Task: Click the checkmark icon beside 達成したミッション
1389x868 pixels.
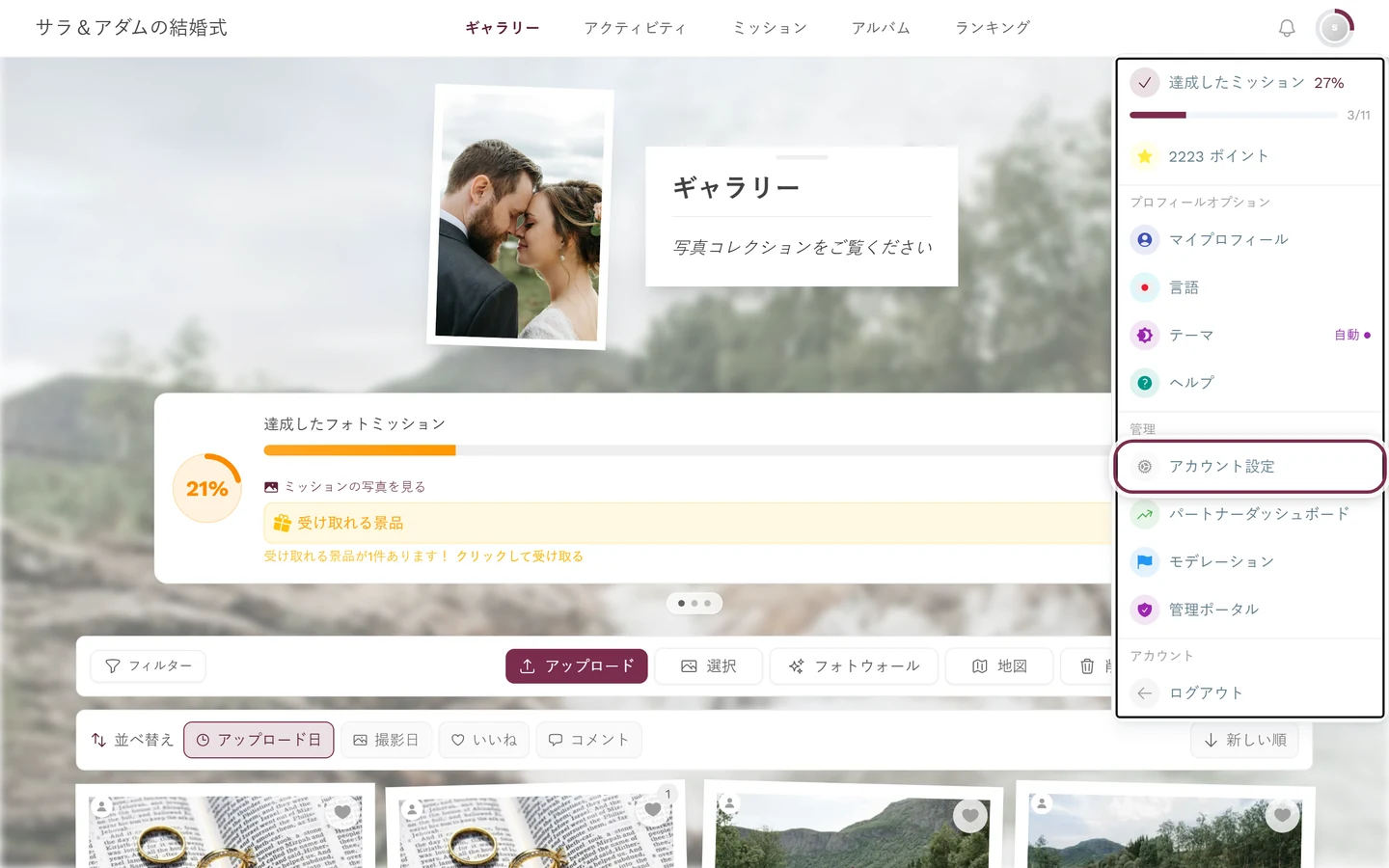Action: pyautogui.click(x=1145, y=83)
